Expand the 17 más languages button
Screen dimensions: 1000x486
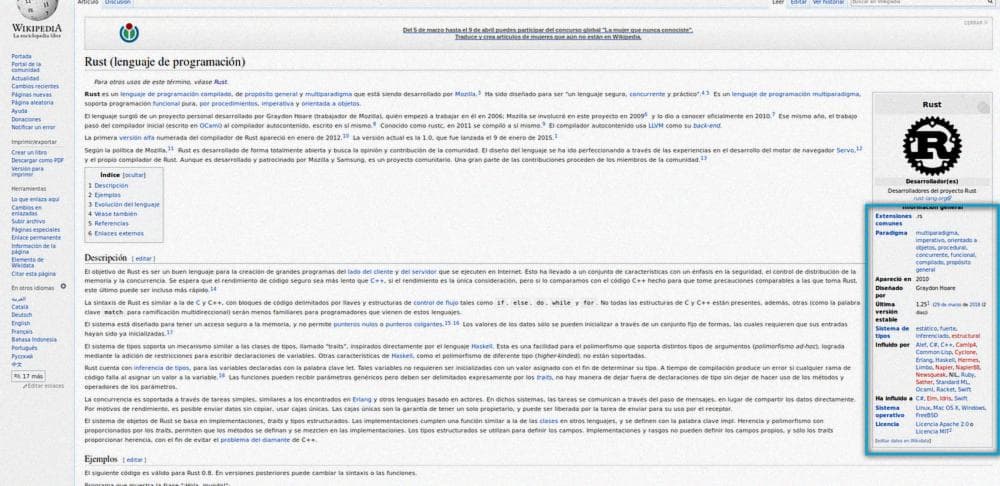pos(28,376)
